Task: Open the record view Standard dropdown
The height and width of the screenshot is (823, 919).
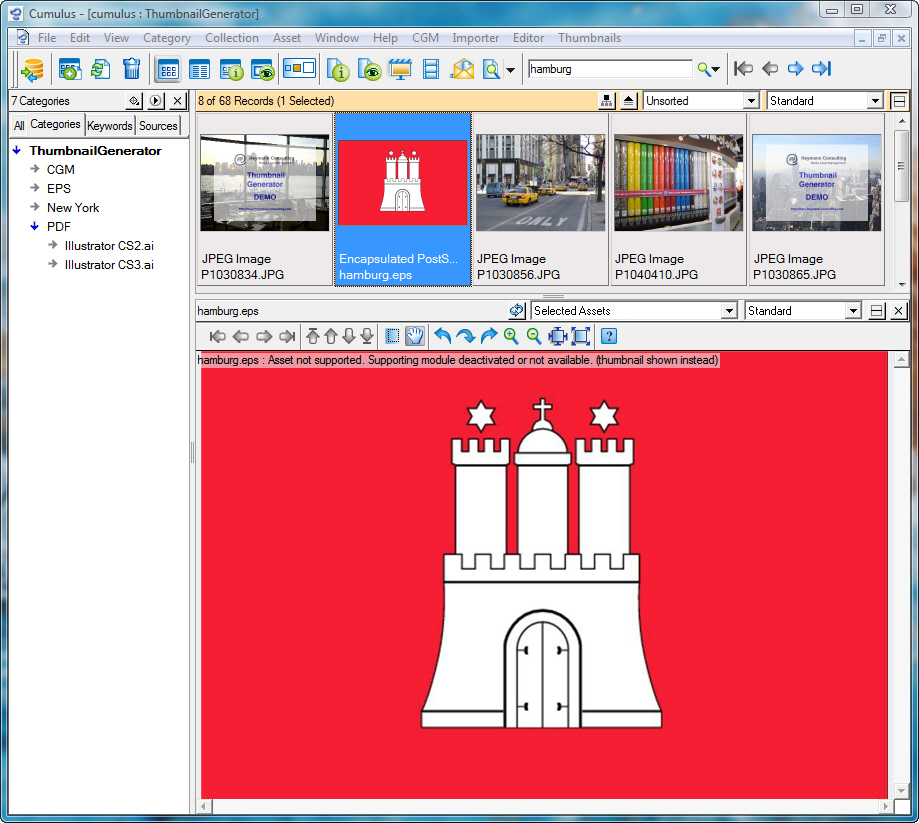Action: (x=875, y=101)
